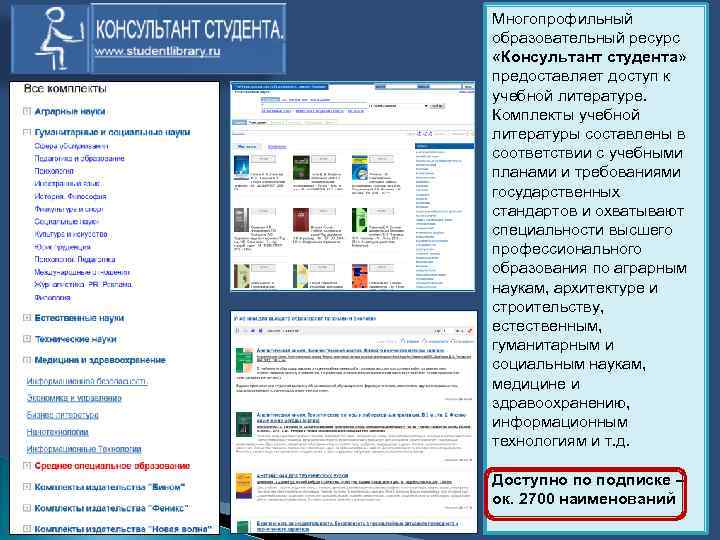Screen dimensions: 720x540
Task: Click the Аграрные науки label
Action: (70, 112)
